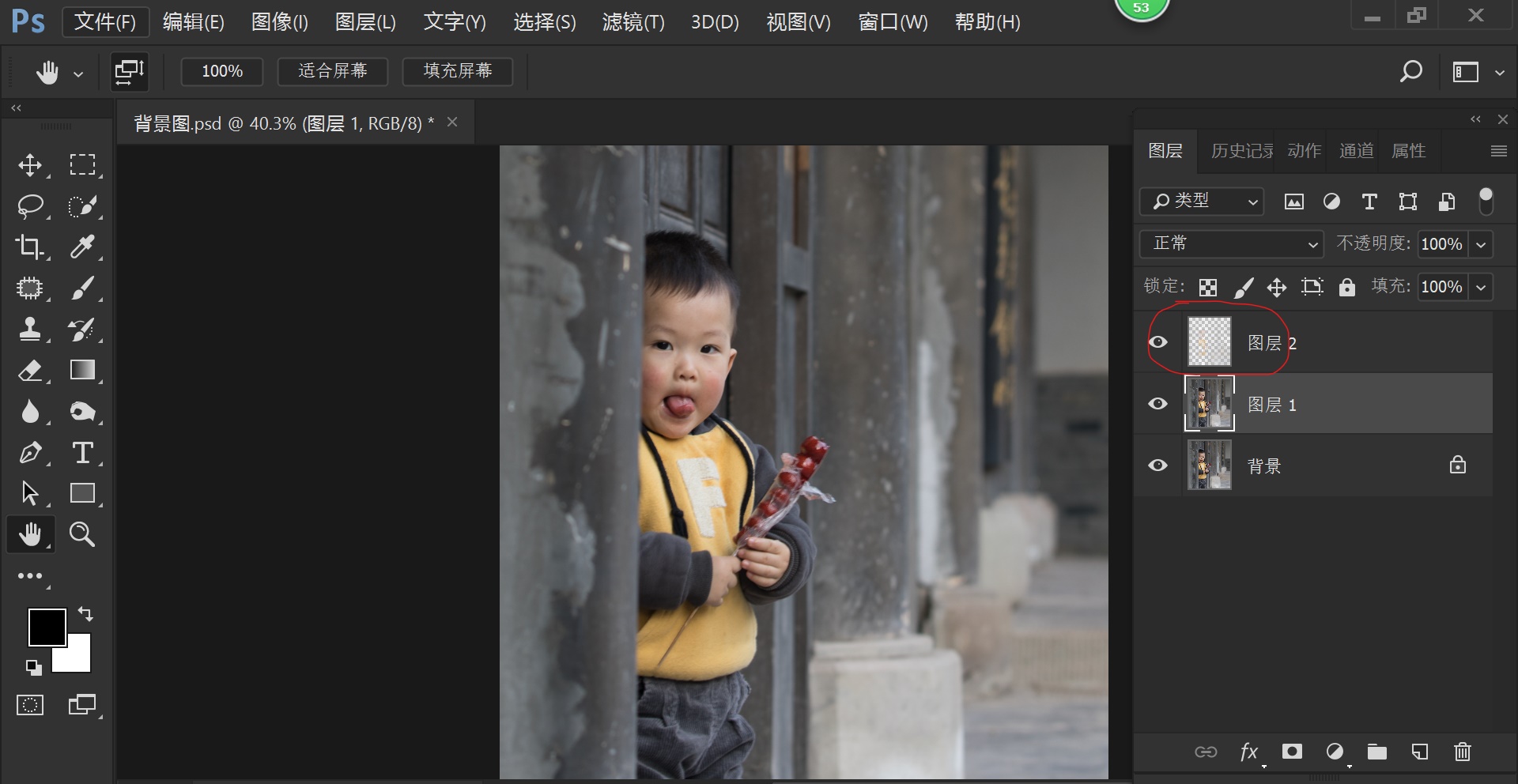Click the 填充屏幕 button
The image size is (1518, 784).
(x=458, y=71)
